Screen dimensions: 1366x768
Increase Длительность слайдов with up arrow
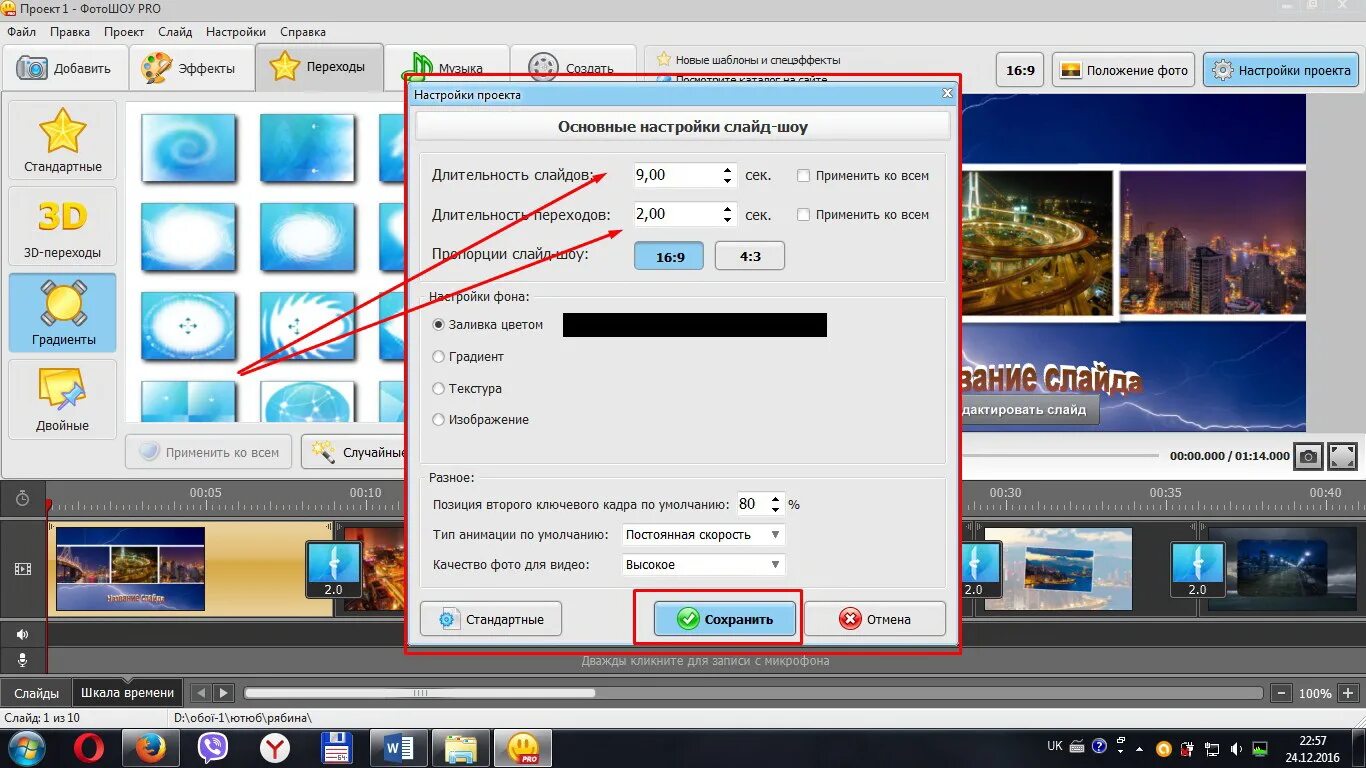tap(727, 169)
